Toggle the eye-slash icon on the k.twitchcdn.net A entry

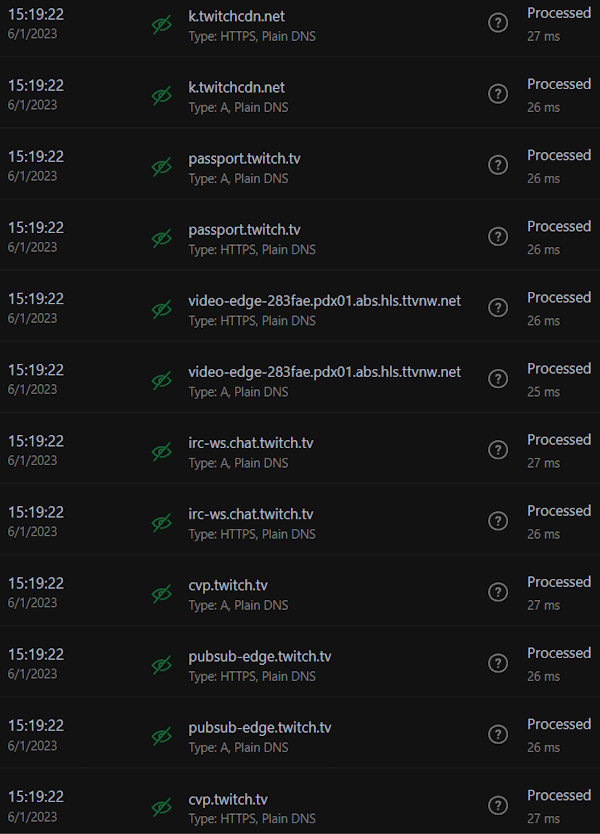pos(162,93)
